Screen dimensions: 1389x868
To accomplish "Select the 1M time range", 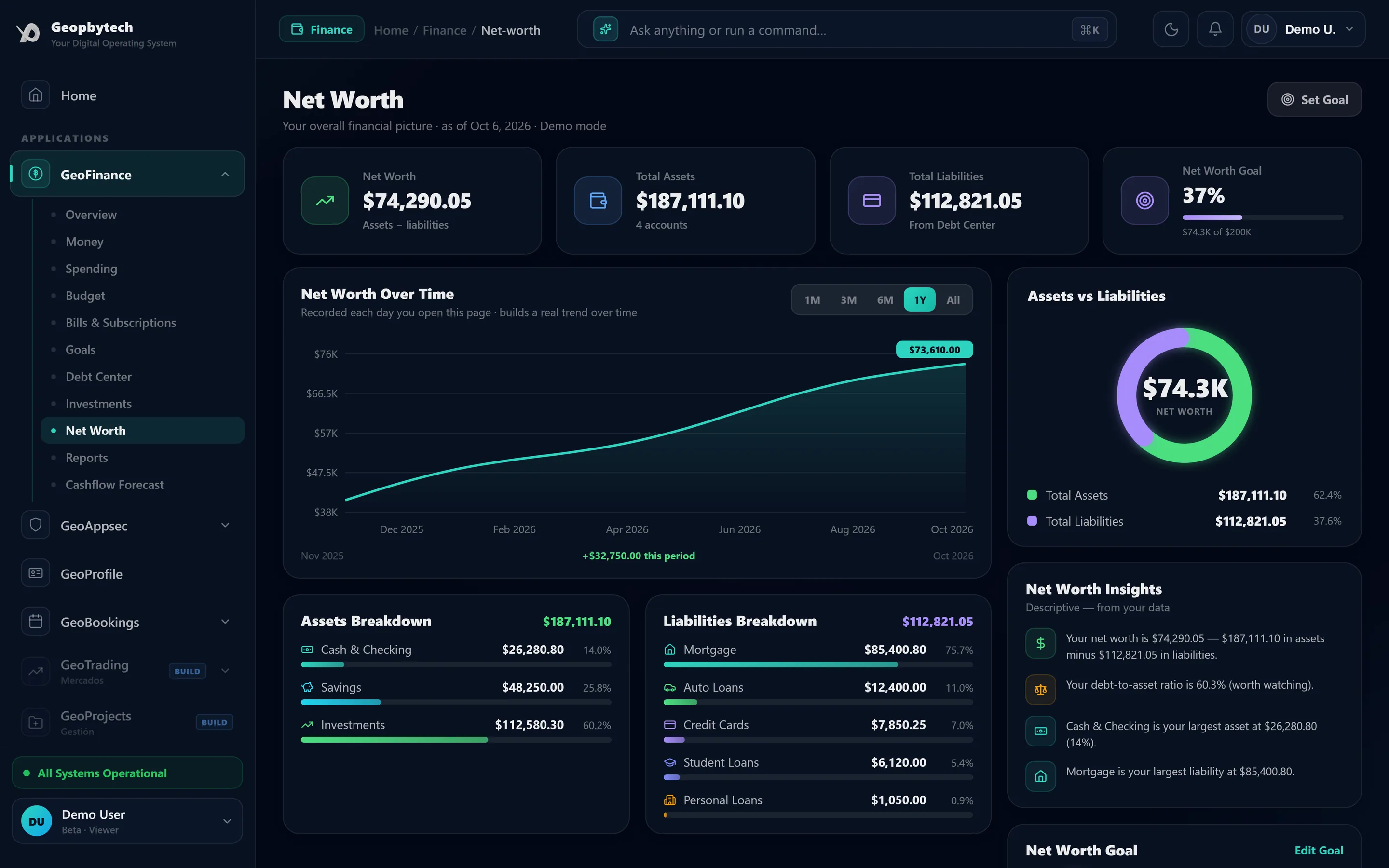I will click(812, 299).
